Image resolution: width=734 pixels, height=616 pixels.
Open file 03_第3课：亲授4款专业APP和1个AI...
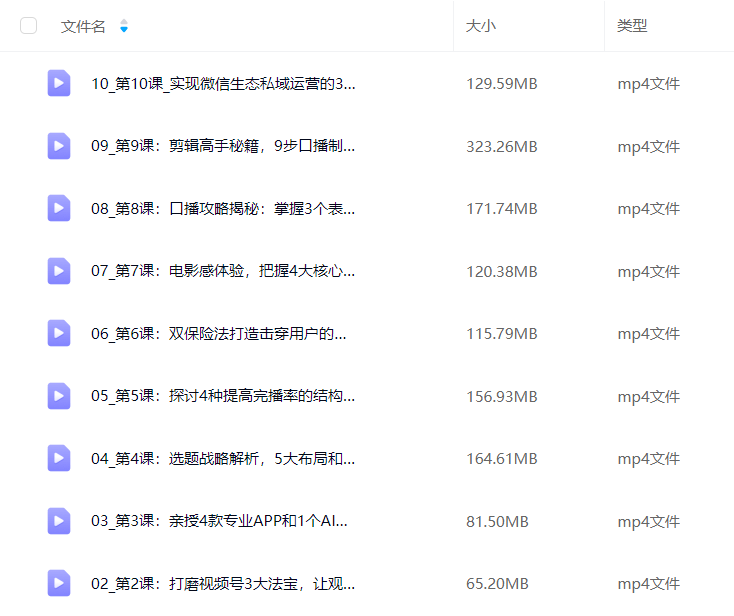[x=219, y=521]
